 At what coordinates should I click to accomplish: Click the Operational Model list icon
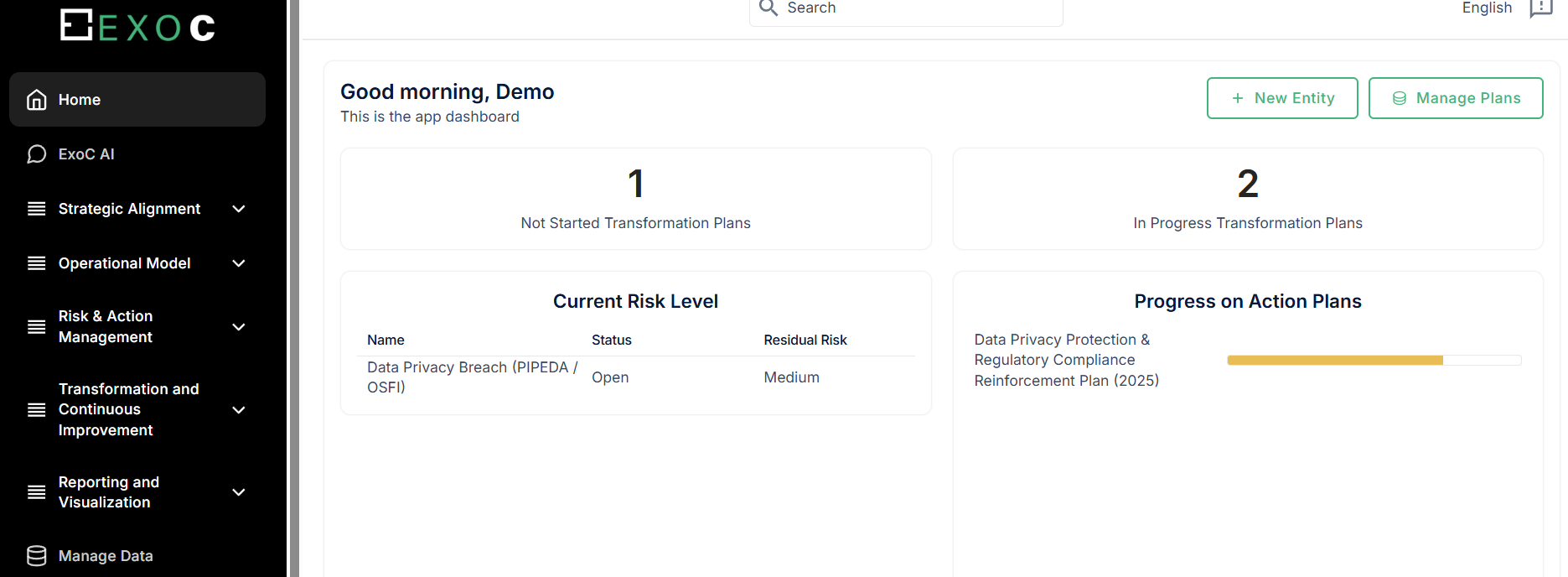(x=36, y=263)
